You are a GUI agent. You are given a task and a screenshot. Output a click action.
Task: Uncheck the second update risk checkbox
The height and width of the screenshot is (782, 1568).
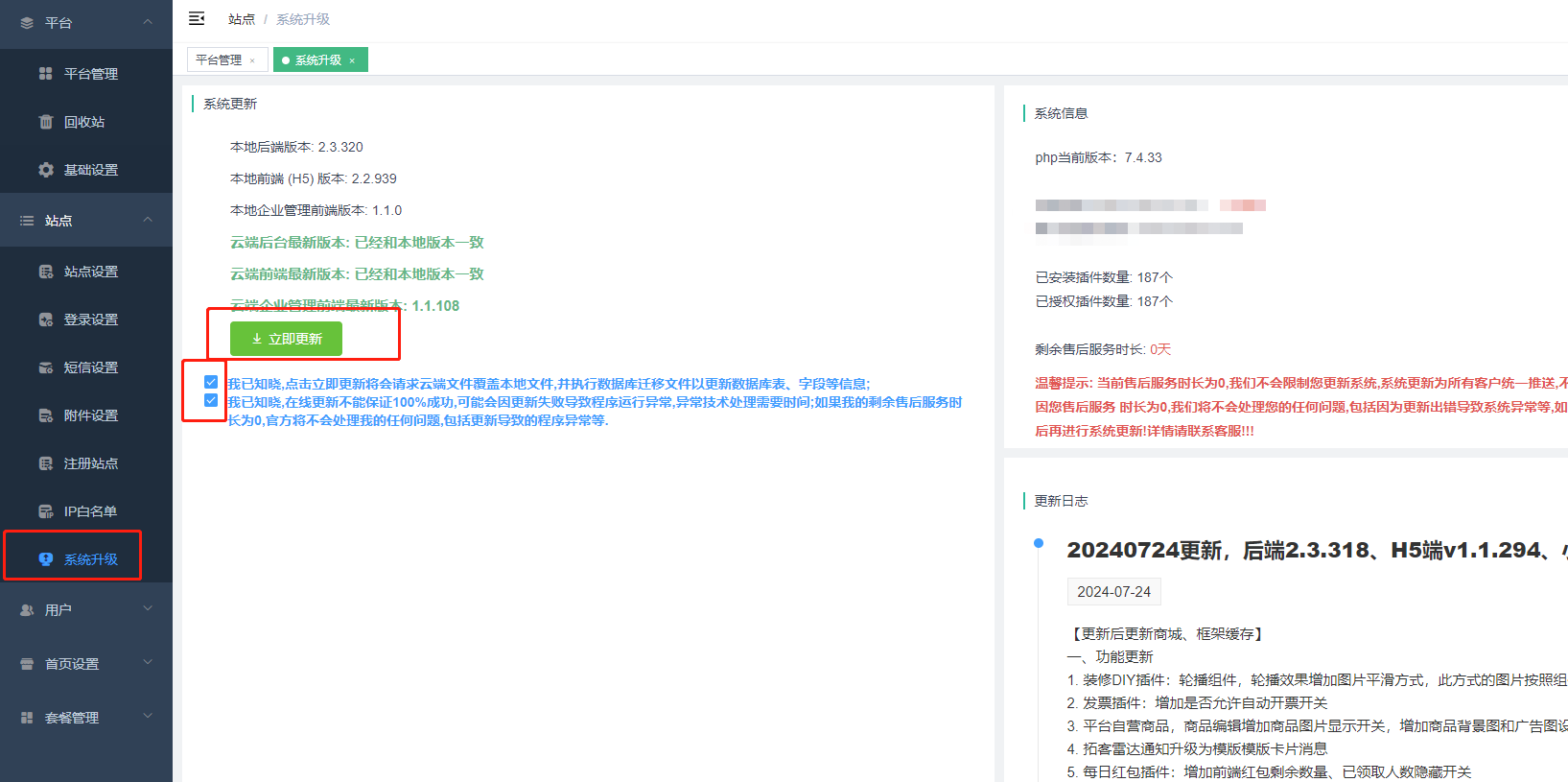click(211, 400)
